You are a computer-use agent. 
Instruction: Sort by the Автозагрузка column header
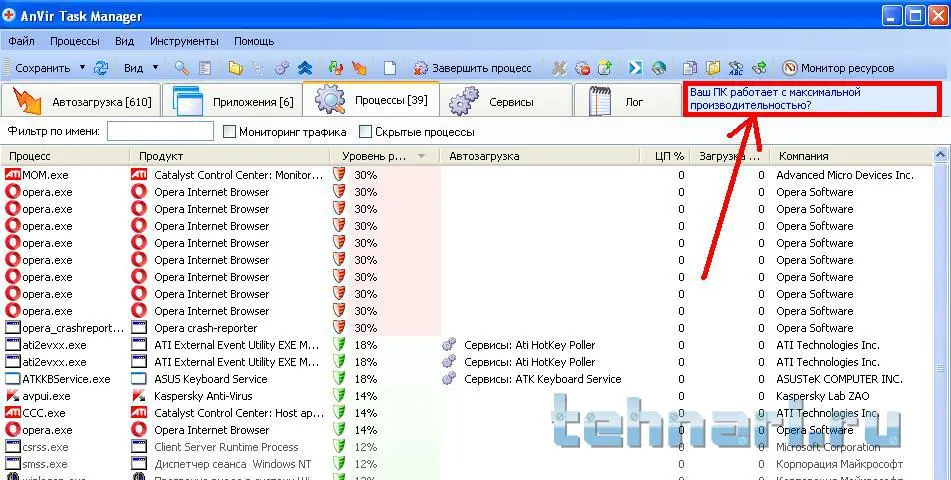540,156
